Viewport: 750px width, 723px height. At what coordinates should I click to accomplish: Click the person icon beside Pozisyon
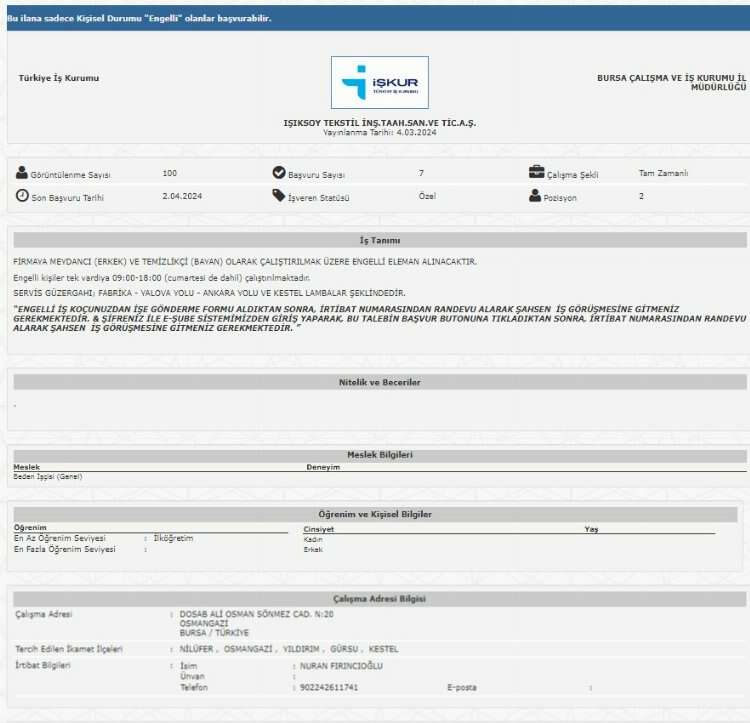[x=535, y=196]
